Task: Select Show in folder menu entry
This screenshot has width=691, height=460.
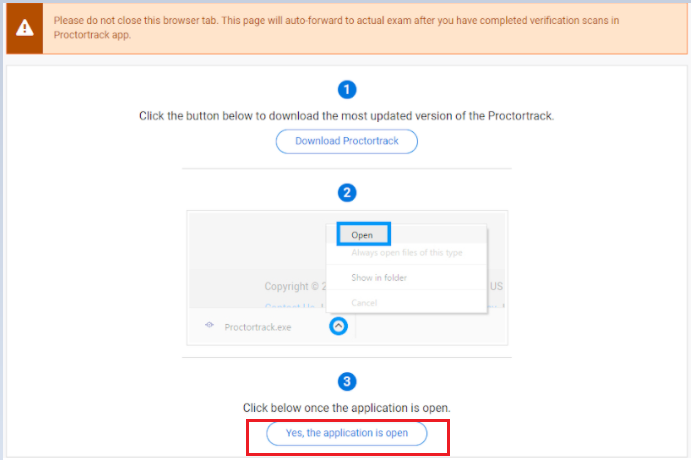Action: 379,278
